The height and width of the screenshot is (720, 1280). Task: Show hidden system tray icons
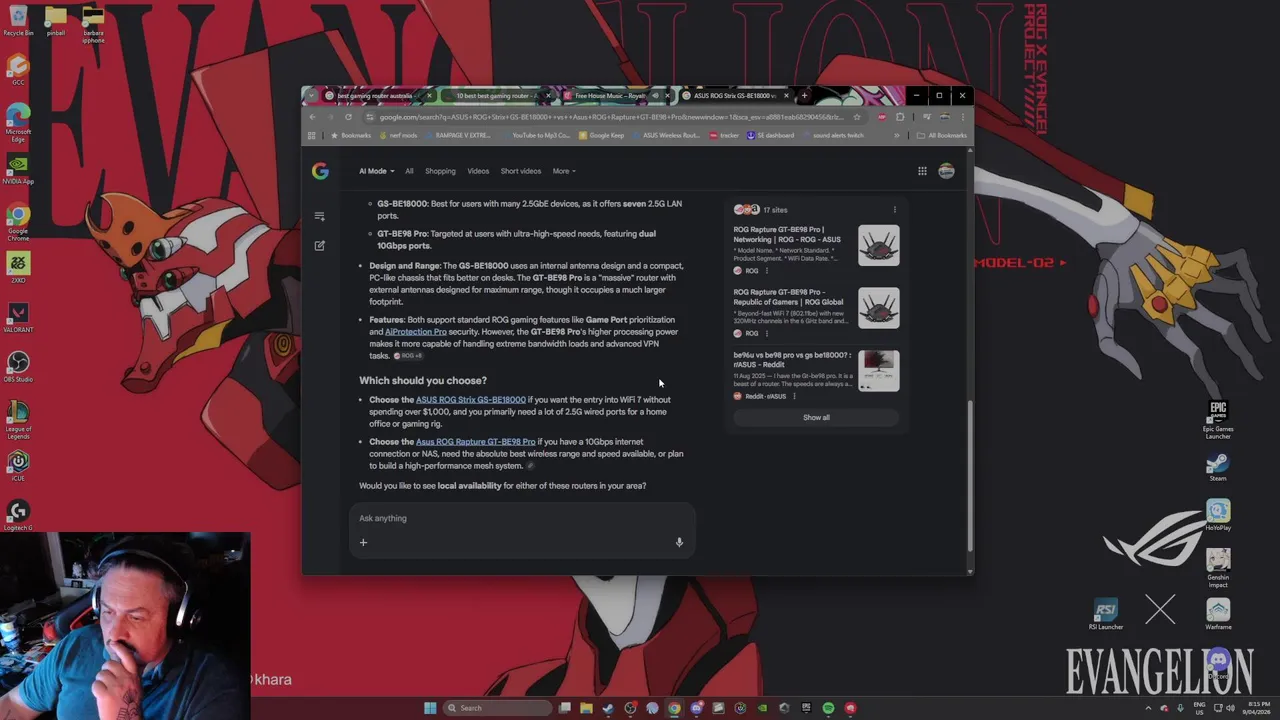(x=1148, y=708)
